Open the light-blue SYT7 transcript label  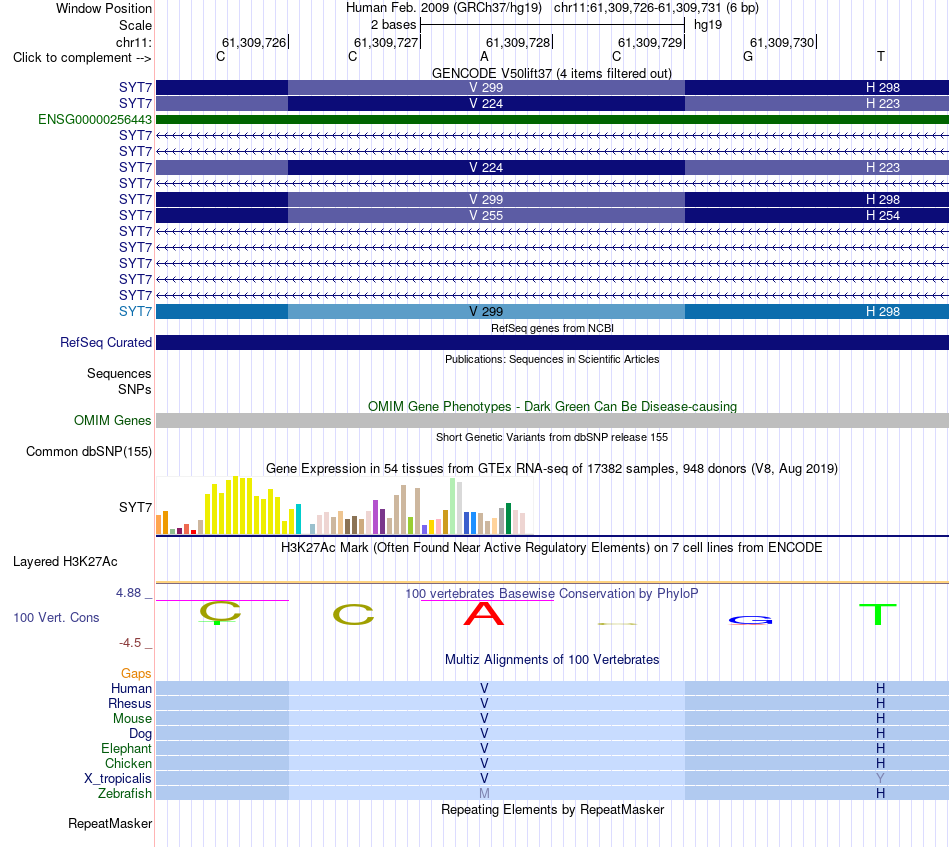pos(135,311)
